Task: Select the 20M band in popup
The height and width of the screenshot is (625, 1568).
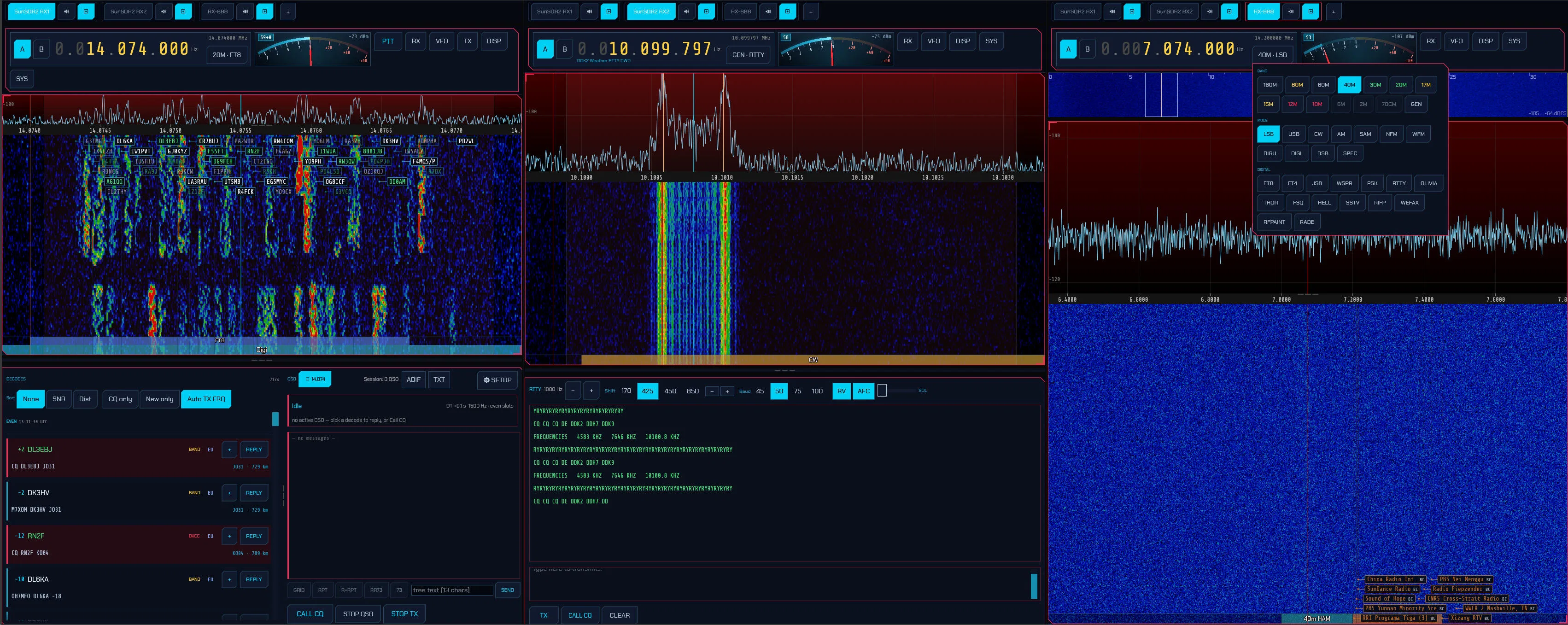Action: pyautogui.click(x=1401, y=85)
